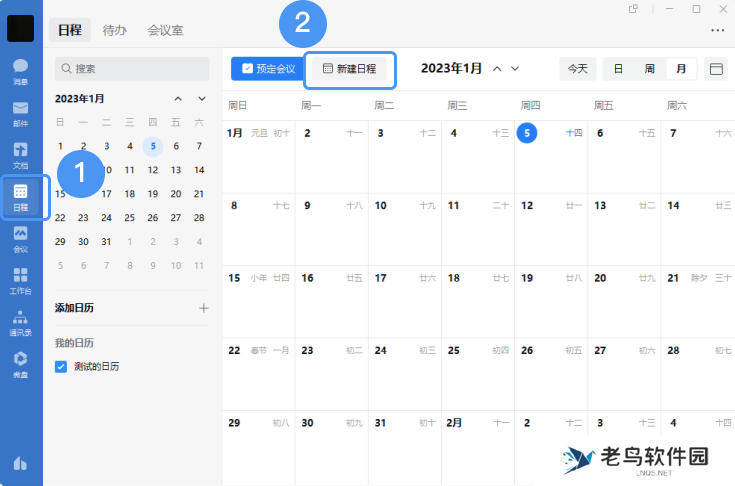Viewport: 735px width, 486px height.
Task: Select January 21 除夕 cell in main calendar
Action: pos(698,302)
